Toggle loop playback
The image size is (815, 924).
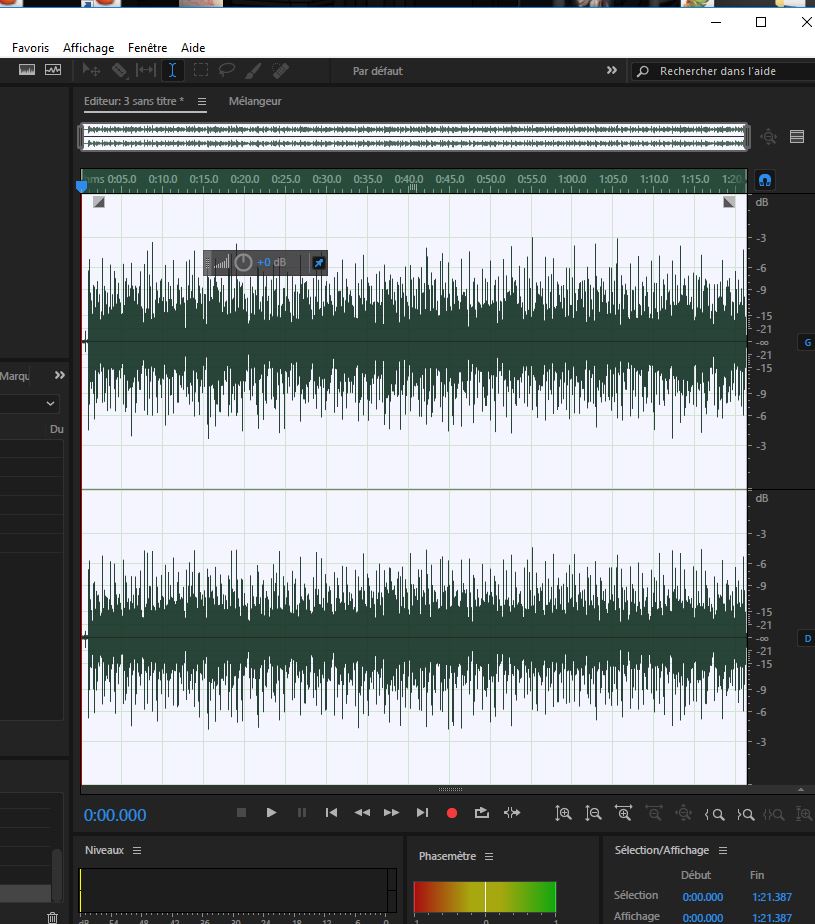coord(481,813)
